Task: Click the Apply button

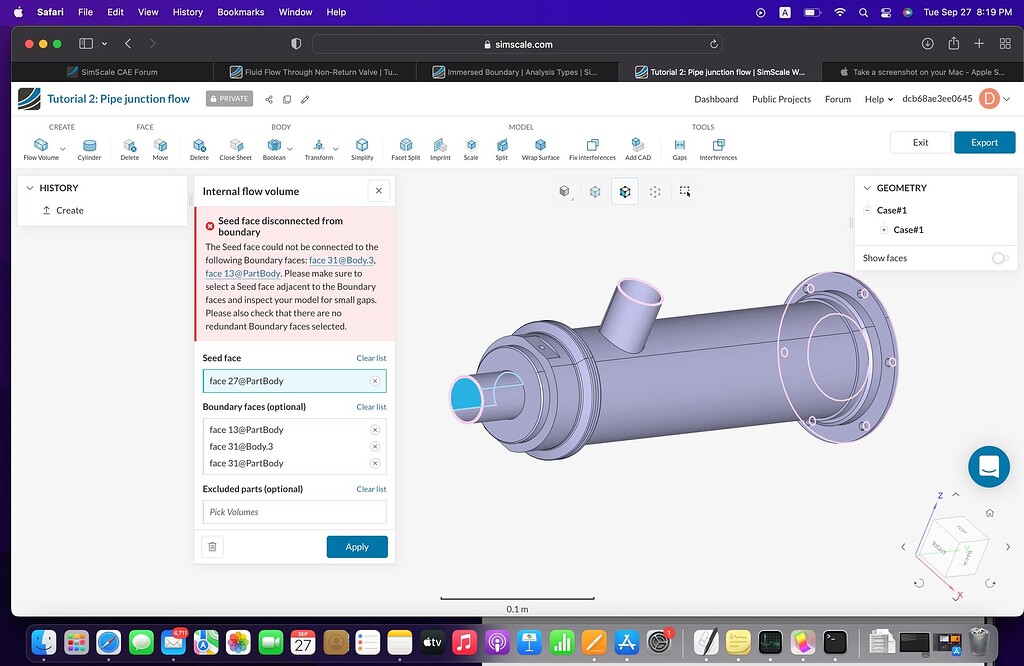Action: [357, 547]
